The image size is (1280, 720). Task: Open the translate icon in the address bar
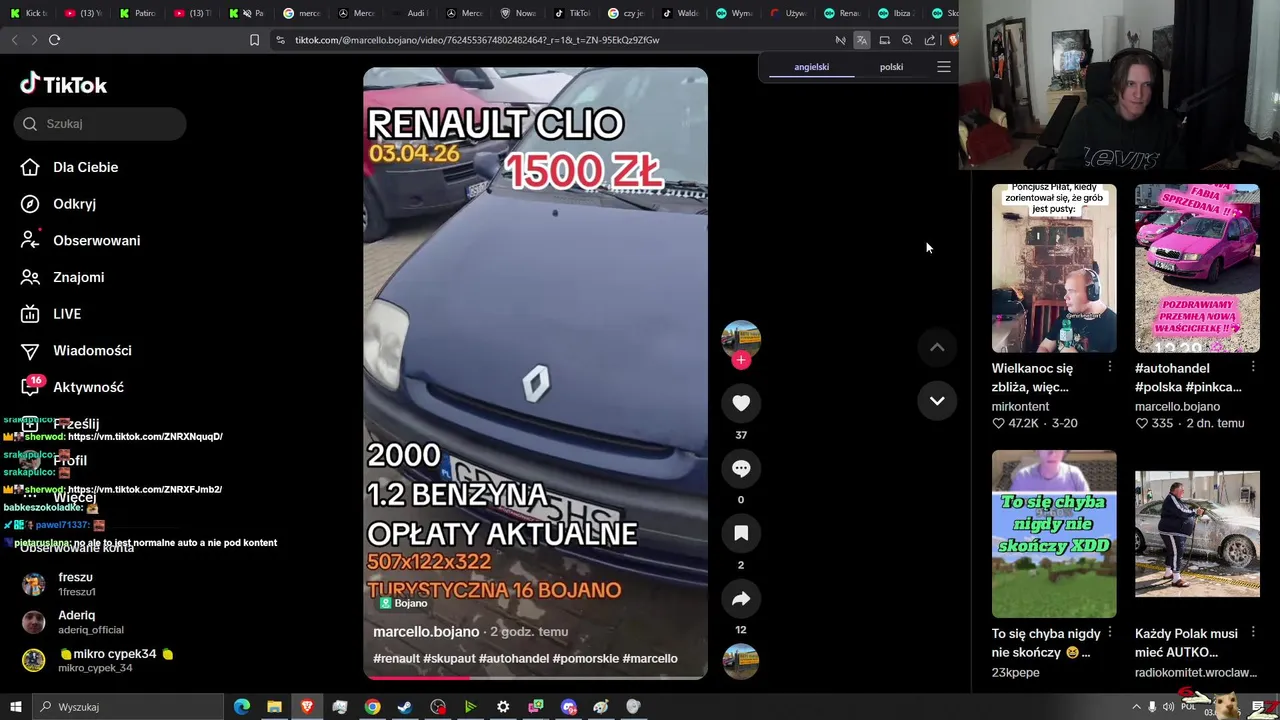click(862, 40)
